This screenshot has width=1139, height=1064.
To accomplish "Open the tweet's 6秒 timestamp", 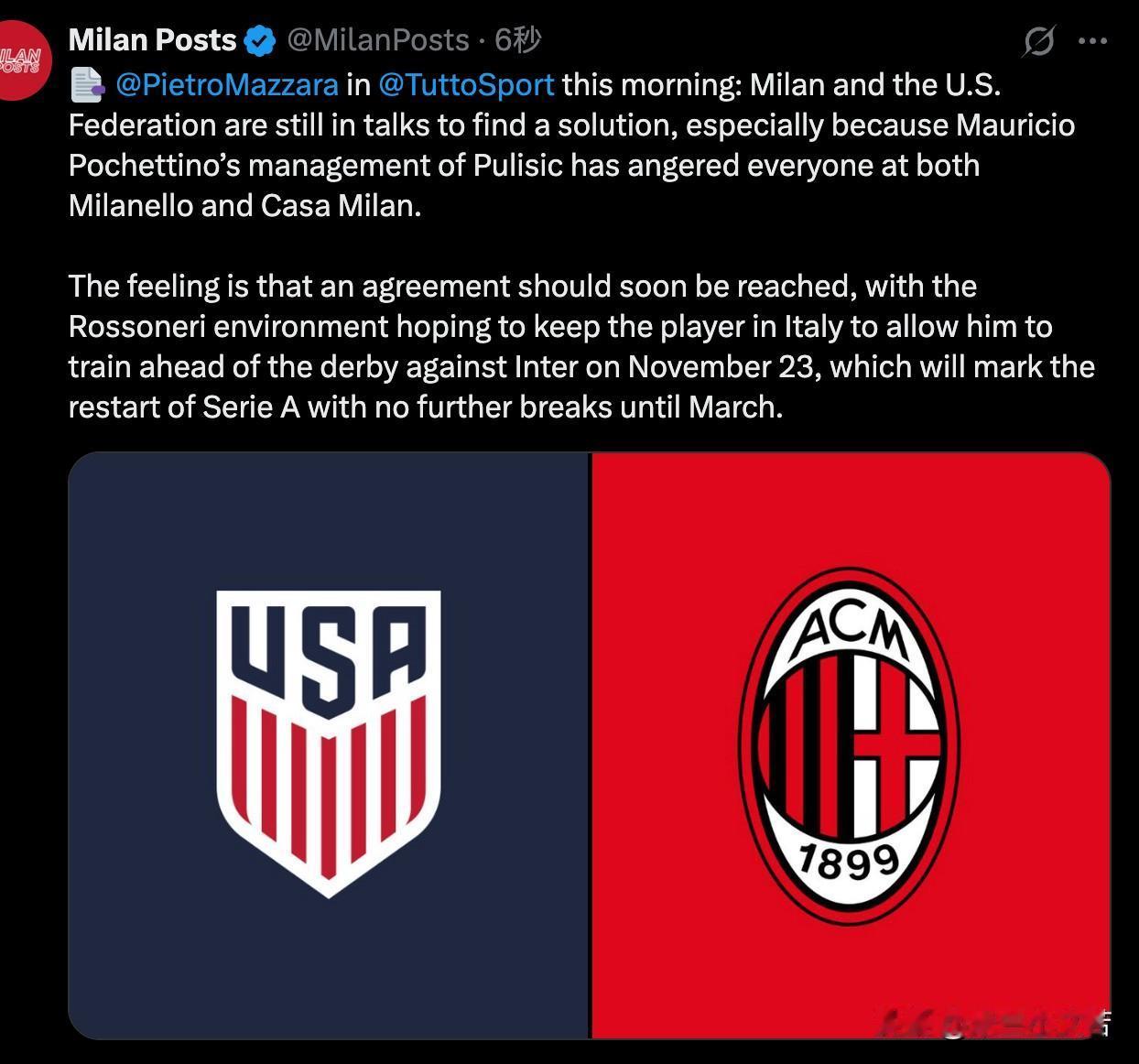I will click(517, 40).
